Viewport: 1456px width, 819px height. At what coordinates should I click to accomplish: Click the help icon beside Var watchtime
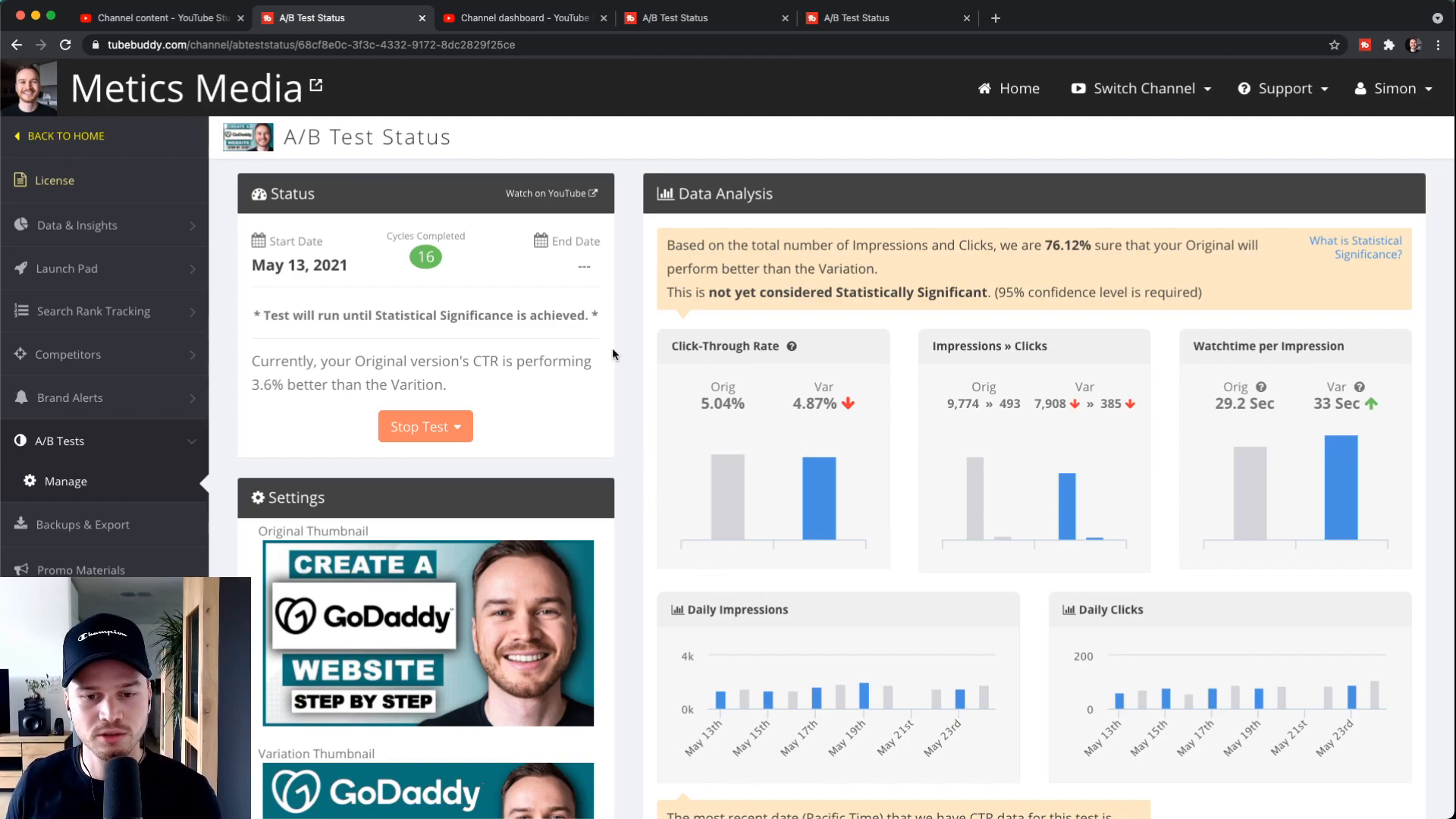(1360, 387)
